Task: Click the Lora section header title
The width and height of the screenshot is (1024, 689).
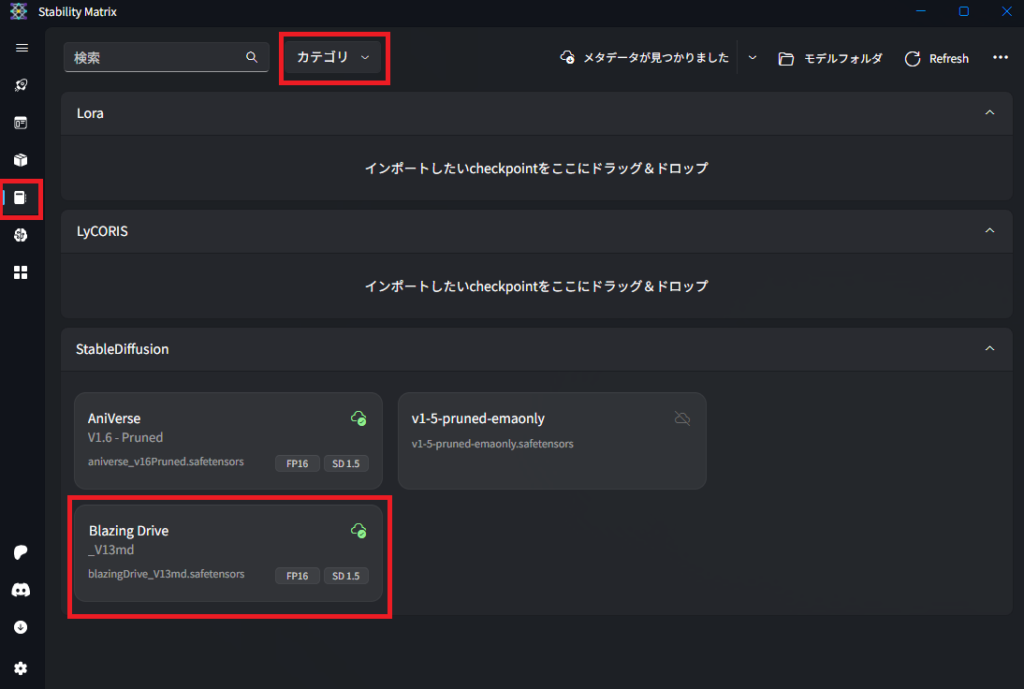Action: point(90,113)
